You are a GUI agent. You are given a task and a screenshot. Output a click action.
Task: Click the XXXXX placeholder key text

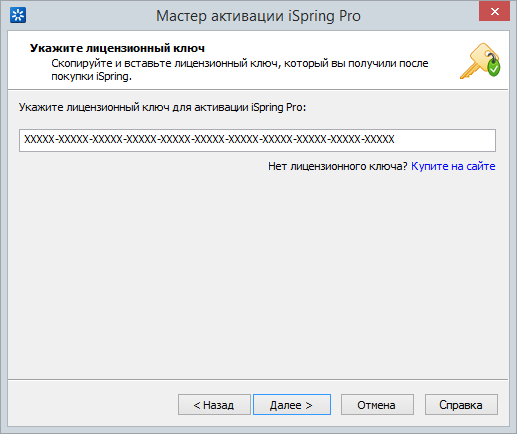point(209,139)
